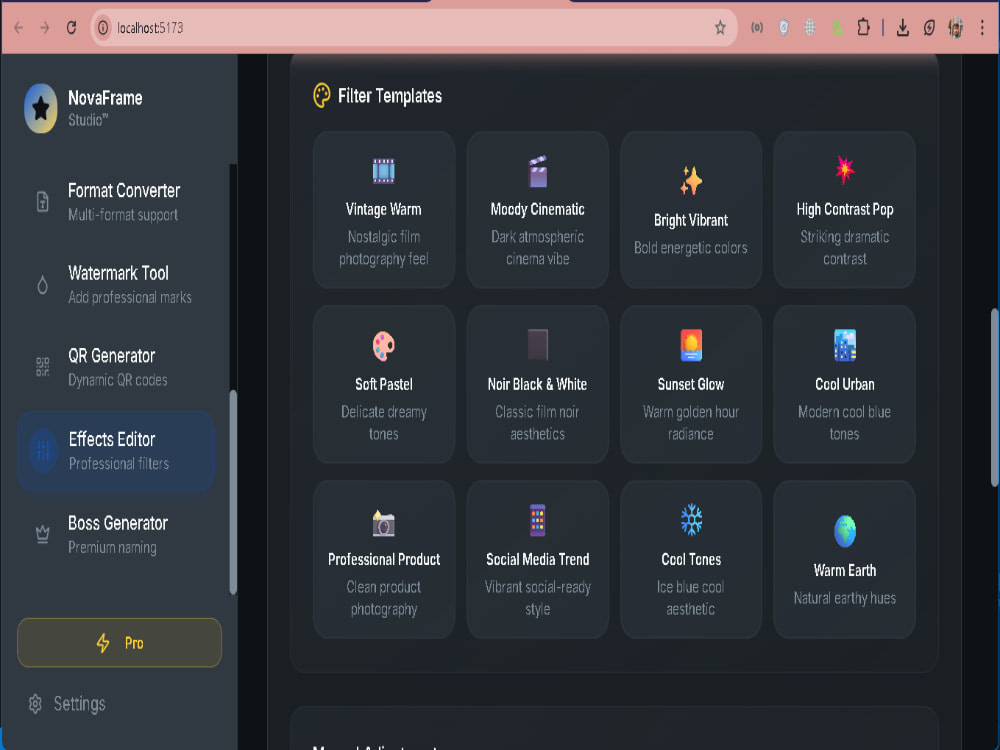Choose the High Contrast Pop card
This screenshot has width=1000, height=750.
coord(844,210)
